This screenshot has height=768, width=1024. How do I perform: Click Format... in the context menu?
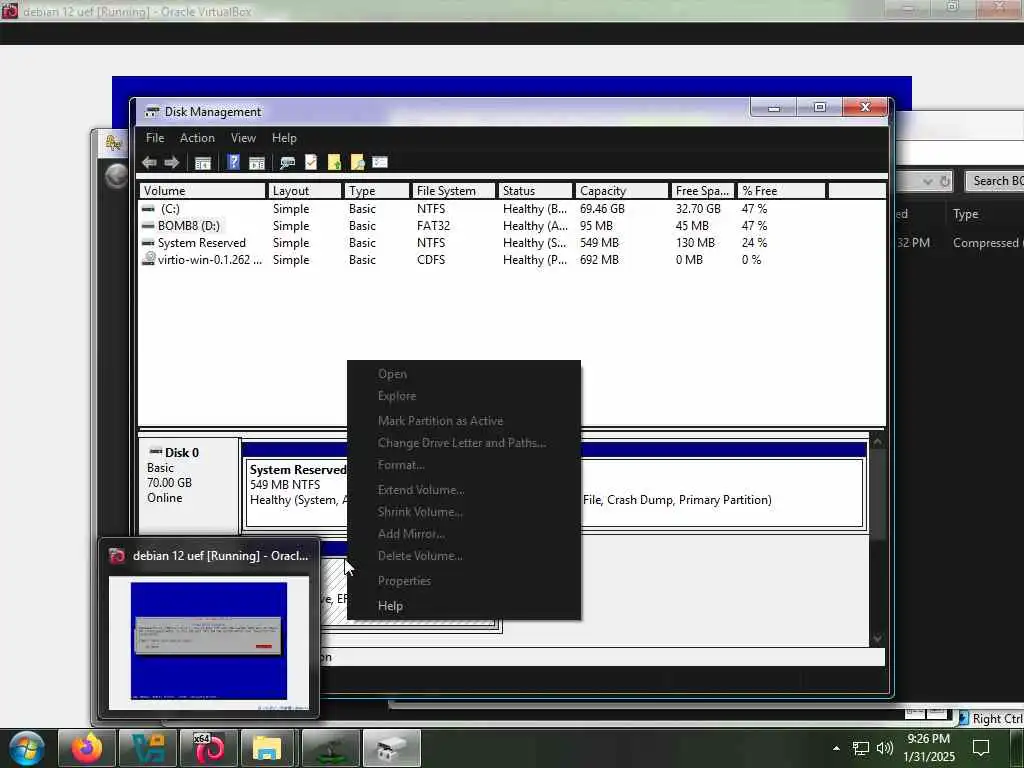coord(401,465)
